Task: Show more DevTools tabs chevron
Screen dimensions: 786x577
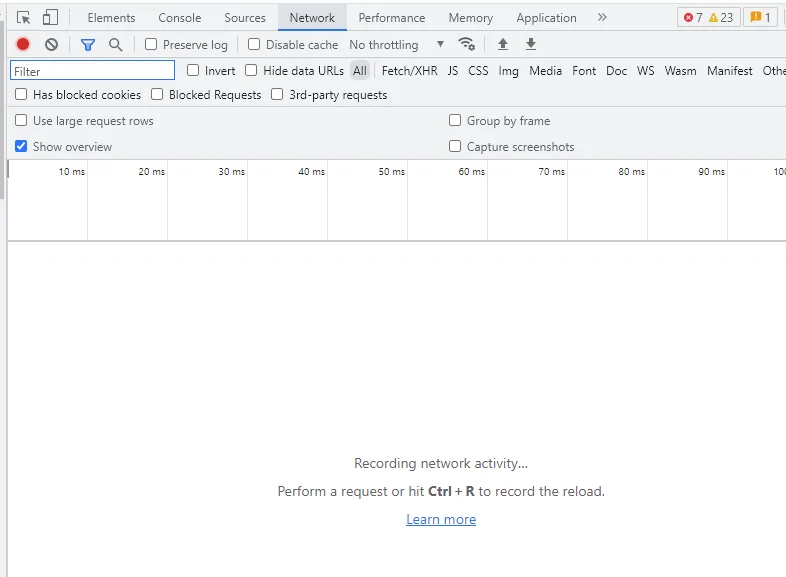Action: [602, 18]
